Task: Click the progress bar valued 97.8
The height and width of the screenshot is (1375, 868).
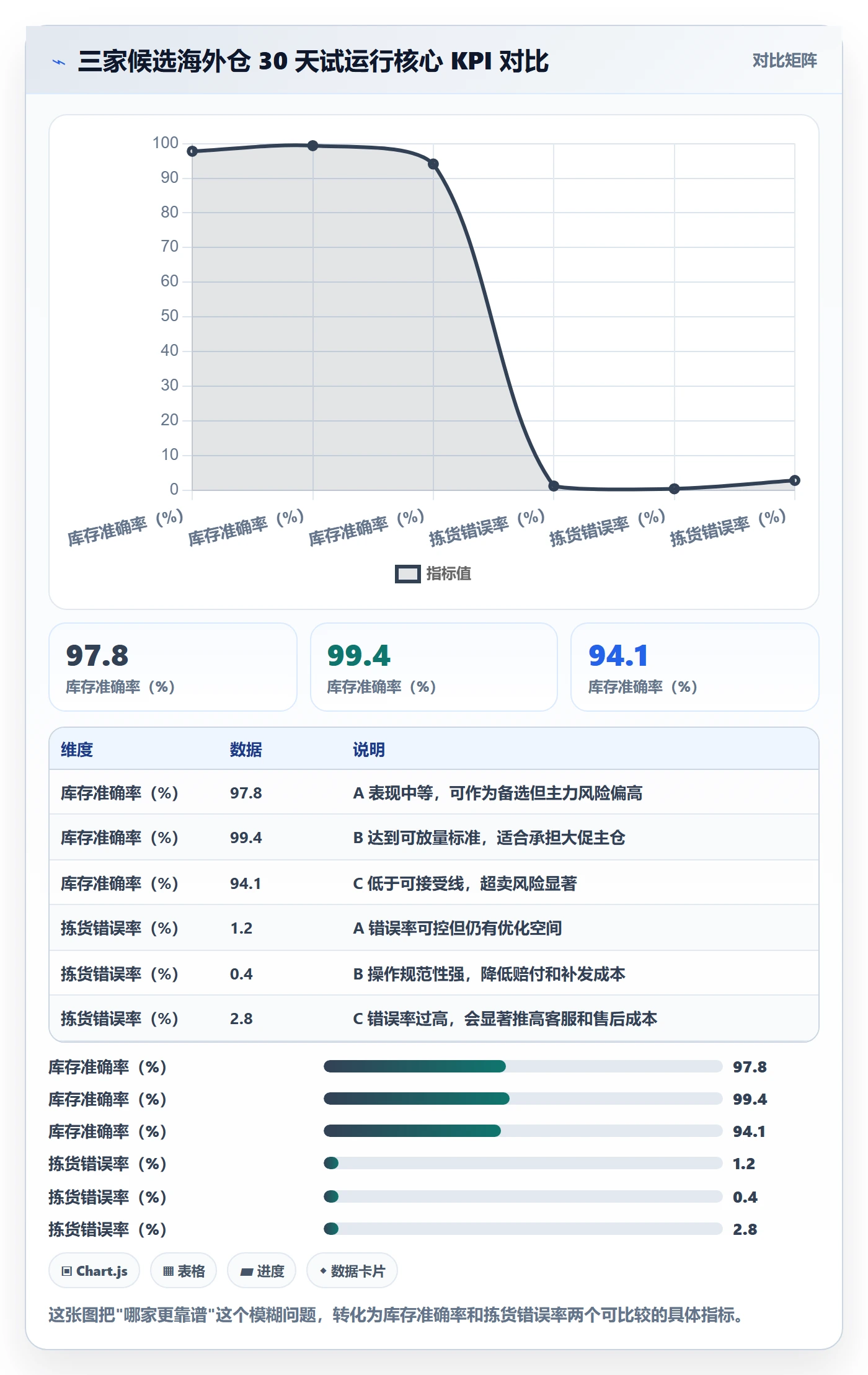Action: pyautogui.click(x=523, y=1066)
